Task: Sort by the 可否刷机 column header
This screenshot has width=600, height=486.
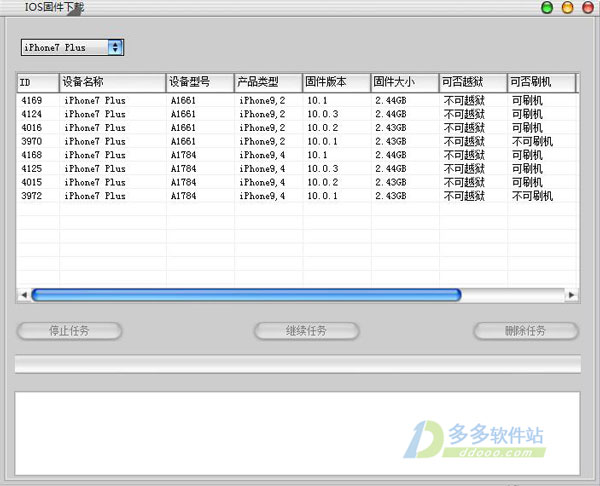Action: (541, 82)
